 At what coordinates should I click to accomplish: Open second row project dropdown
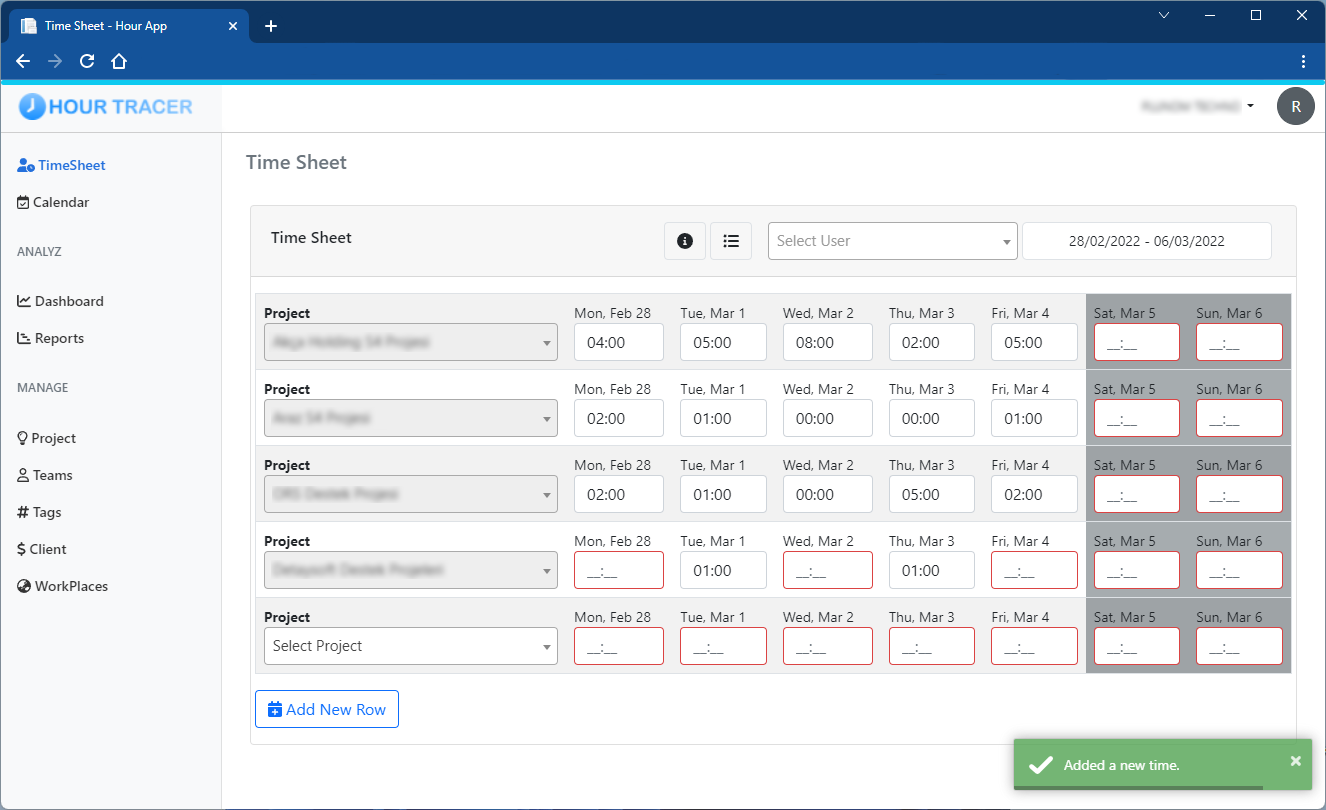[x=411, y=418]
